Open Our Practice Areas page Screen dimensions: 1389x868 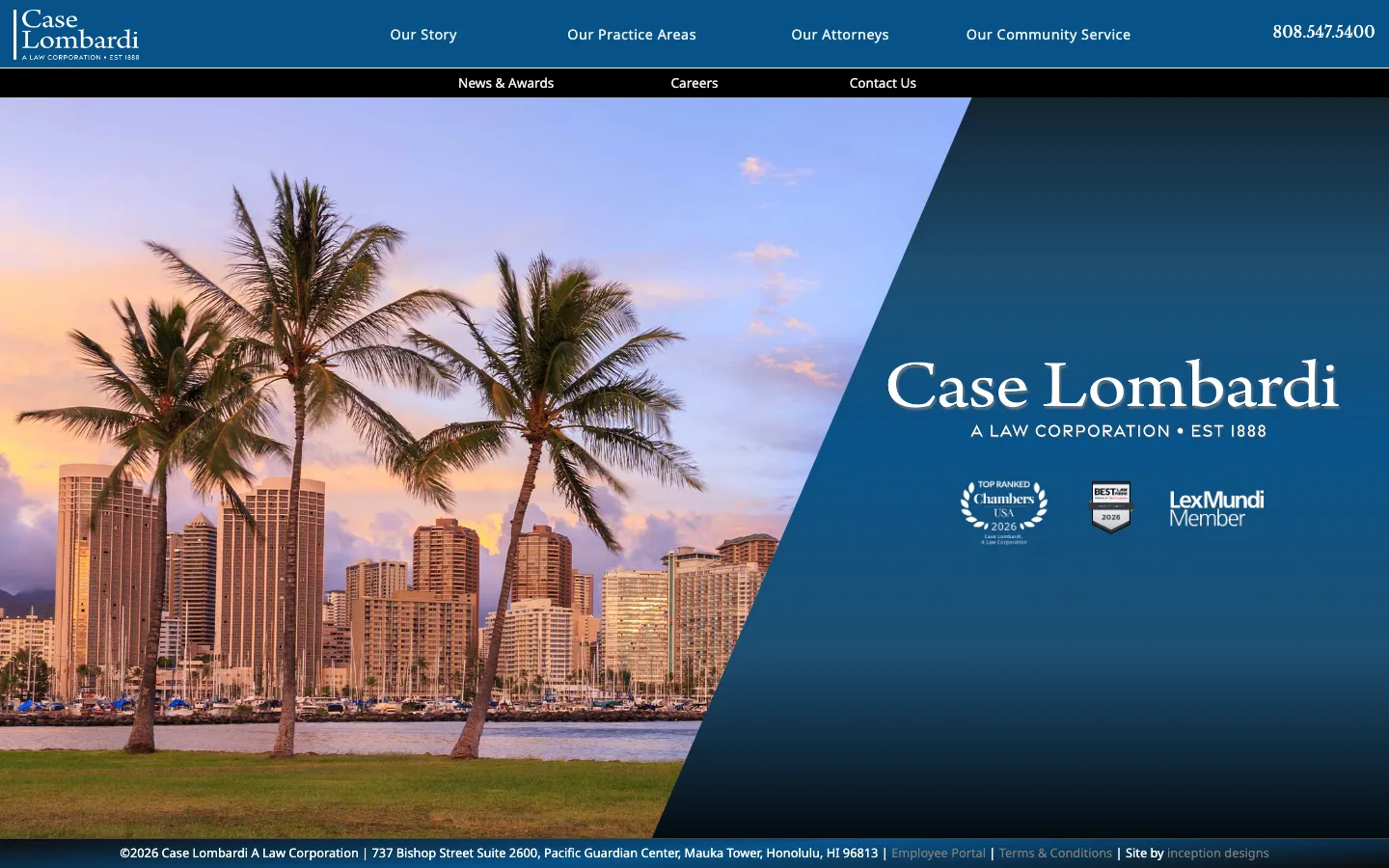click(632, 35)
